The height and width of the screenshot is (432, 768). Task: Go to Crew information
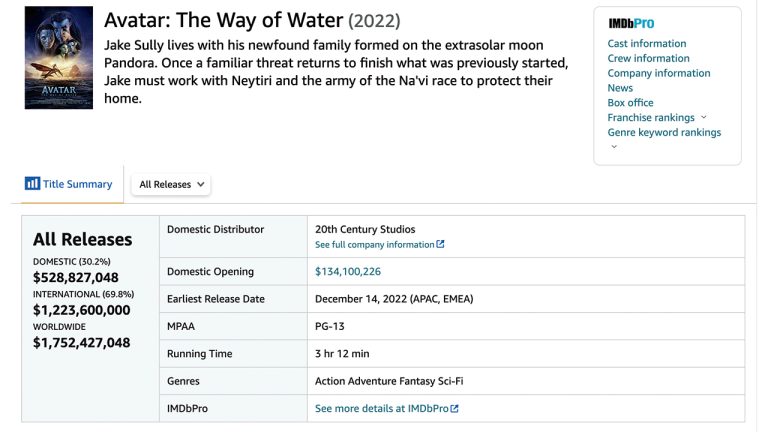648,59
